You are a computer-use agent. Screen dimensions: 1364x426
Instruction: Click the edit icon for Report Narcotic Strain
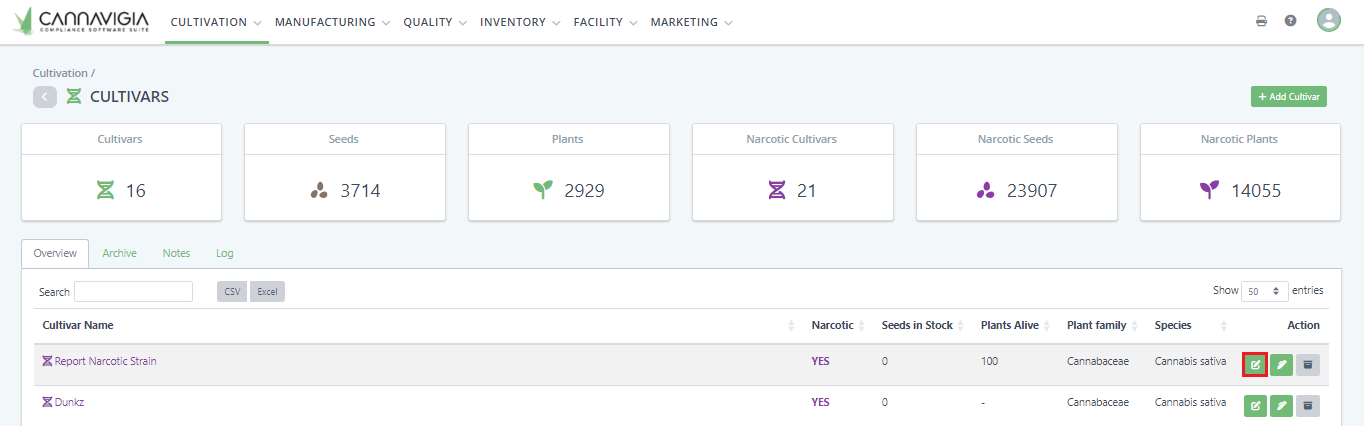(x=1255, y=365)
